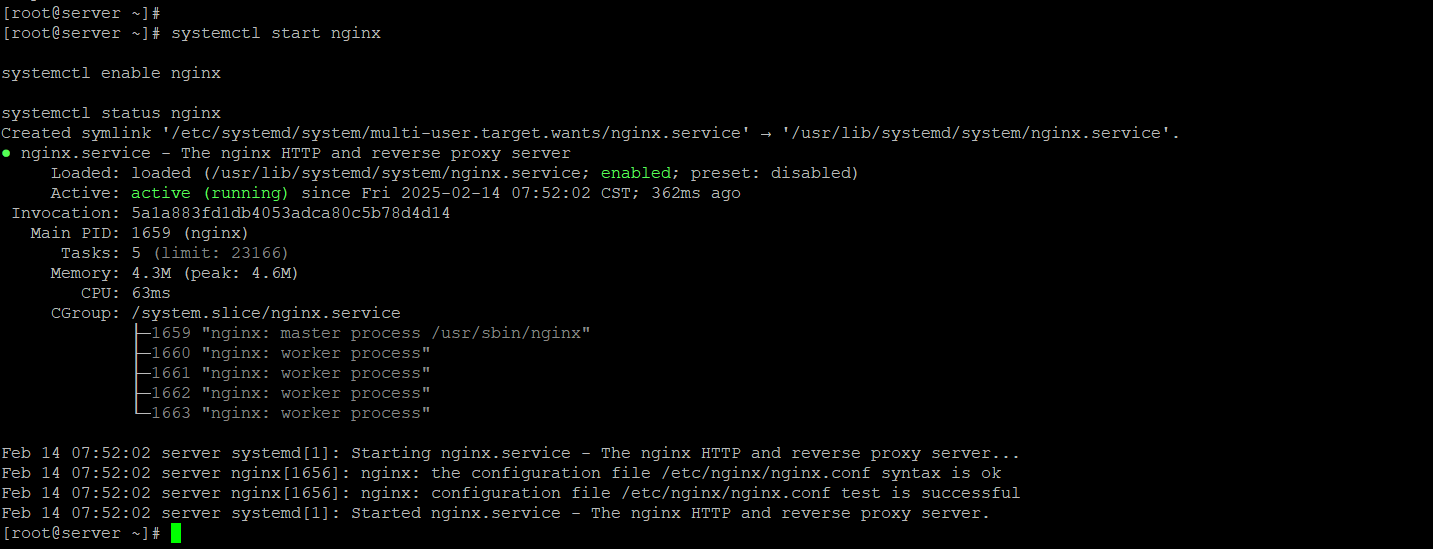The height and width of the screenshot is (549, 1433).
Task: Click the CGroup path /system.slice/nginx.service
Action: tap(266, 313)
